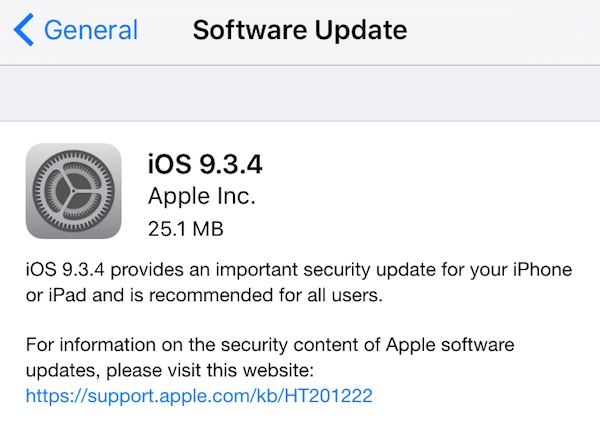Click the word "iPhone" in the description
Screen dimensions: 600x427
pos(542,270)
